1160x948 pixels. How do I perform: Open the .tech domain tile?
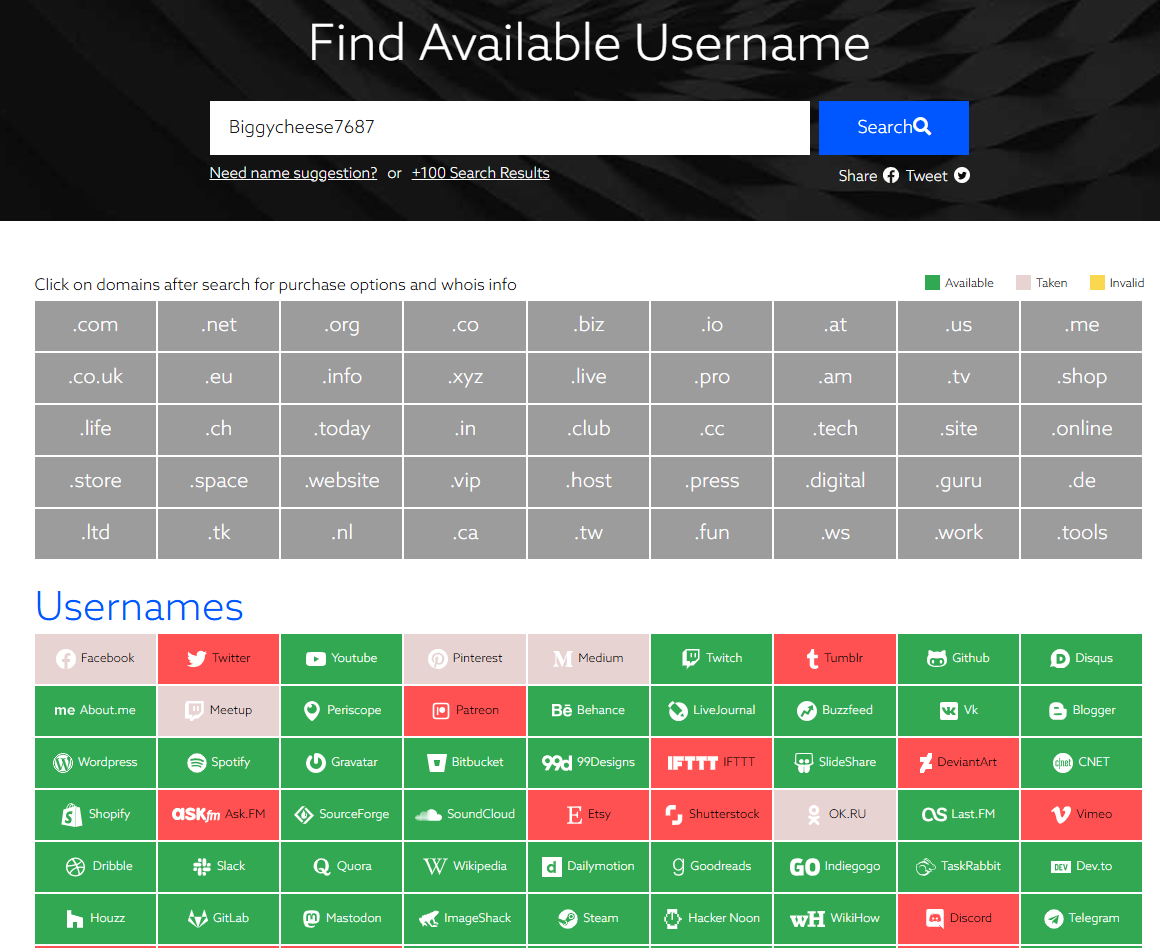tap(835, 429)
